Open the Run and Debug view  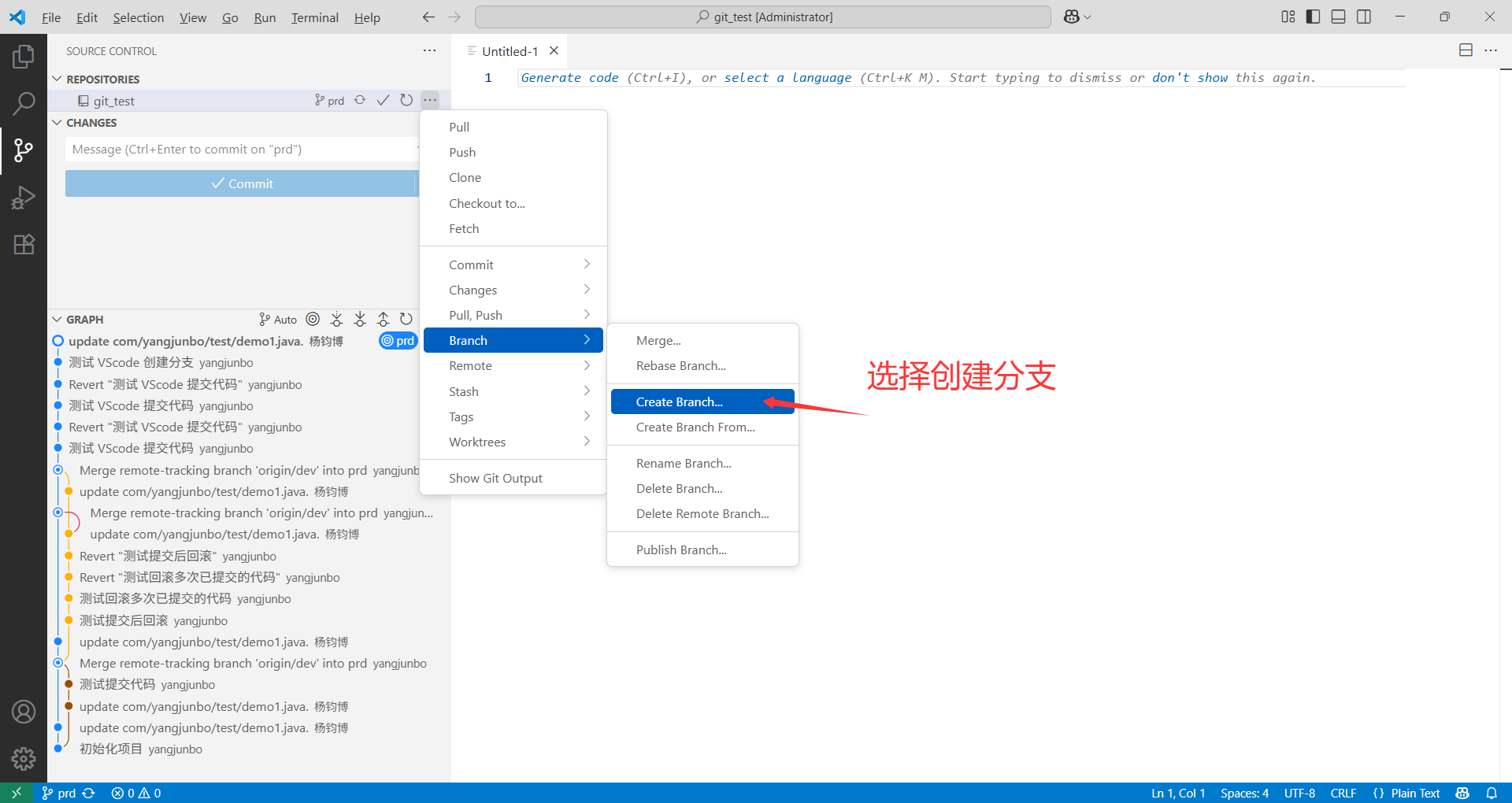(24, 198)
